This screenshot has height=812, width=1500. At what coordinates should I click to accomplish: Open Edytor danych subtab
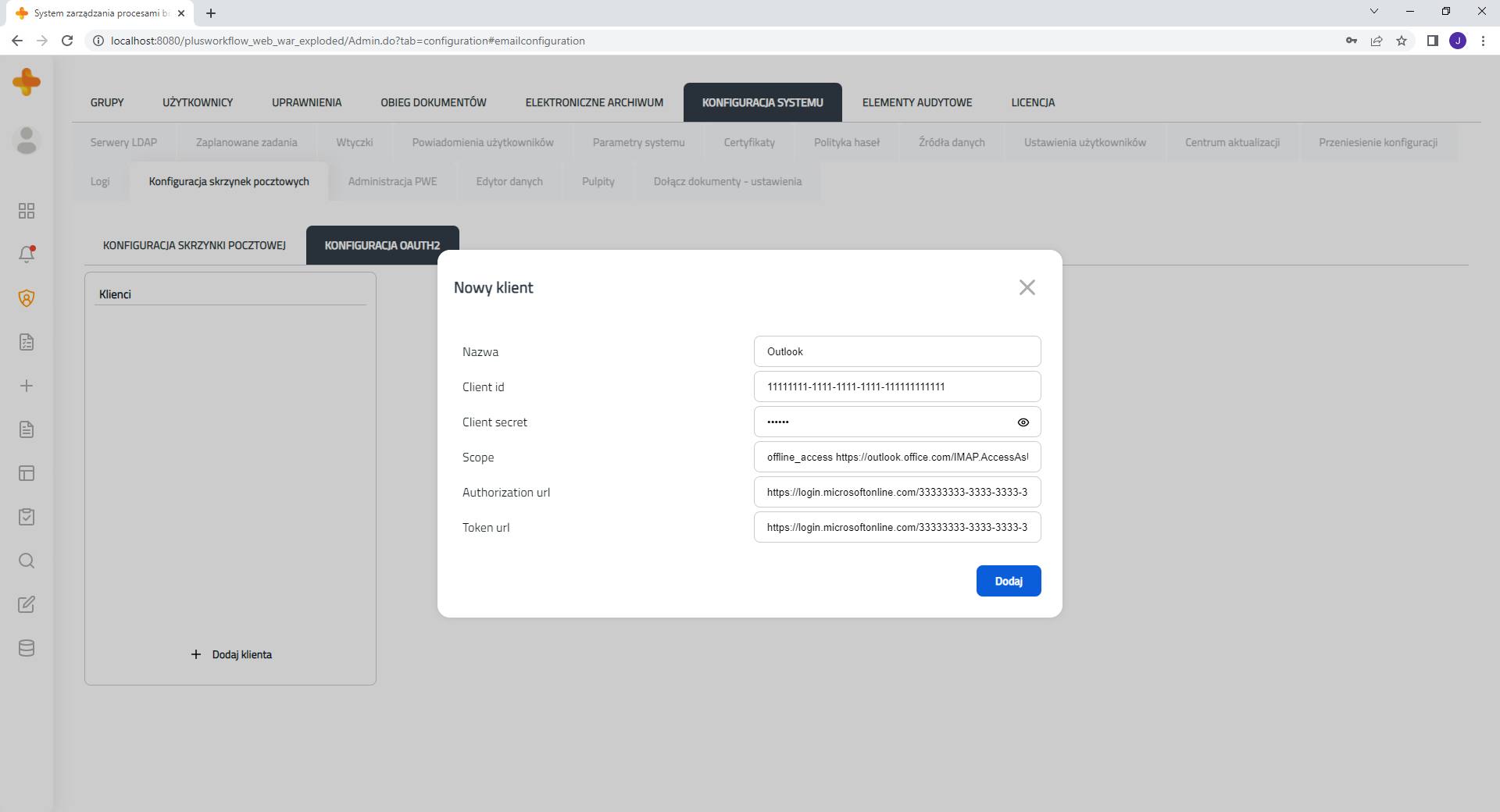[509, 181]
